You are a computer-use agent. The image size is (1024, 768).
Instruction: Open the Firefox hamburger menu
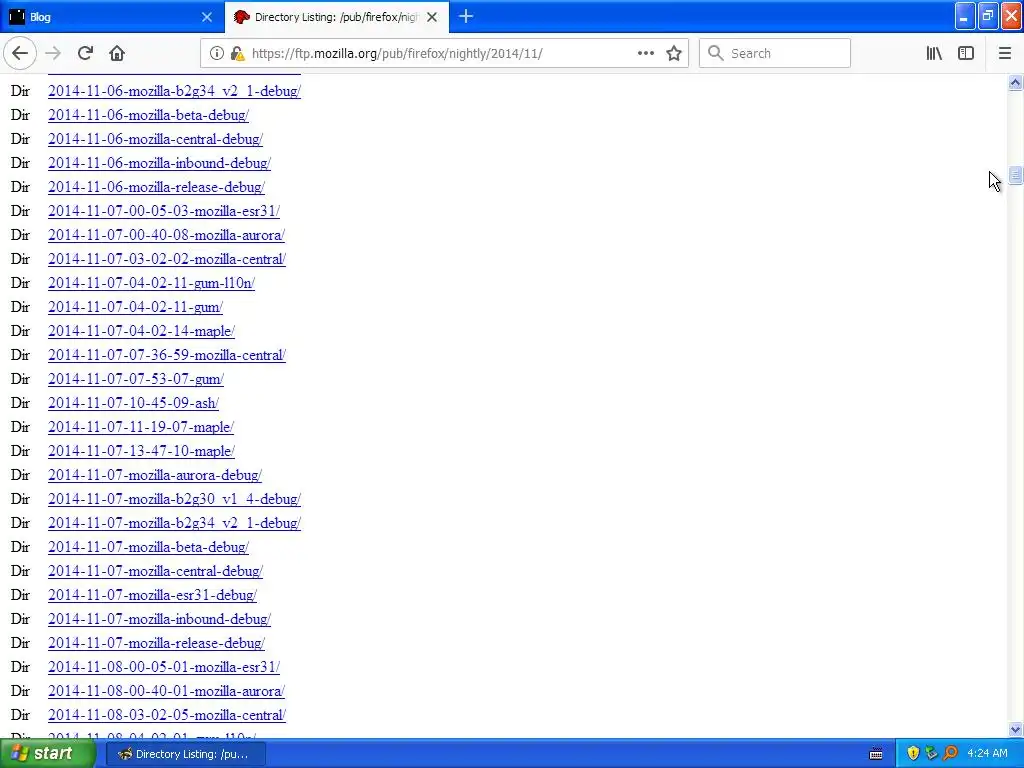click(1004, 54)
